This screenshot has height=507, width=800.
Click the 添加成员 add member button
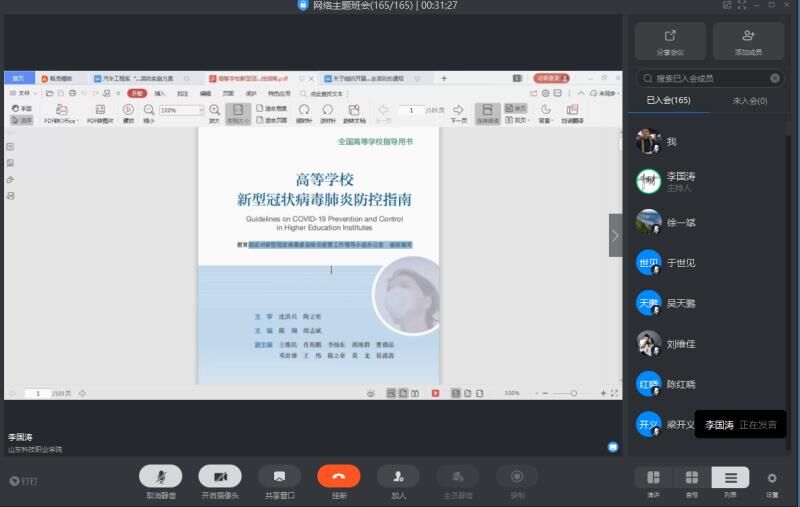pyautogui.click(x=748, y=41)
